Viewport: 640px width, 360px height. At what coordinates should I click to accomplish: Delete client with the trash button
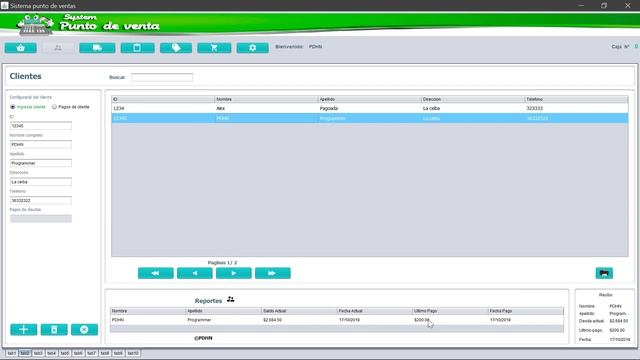[54, 329]
